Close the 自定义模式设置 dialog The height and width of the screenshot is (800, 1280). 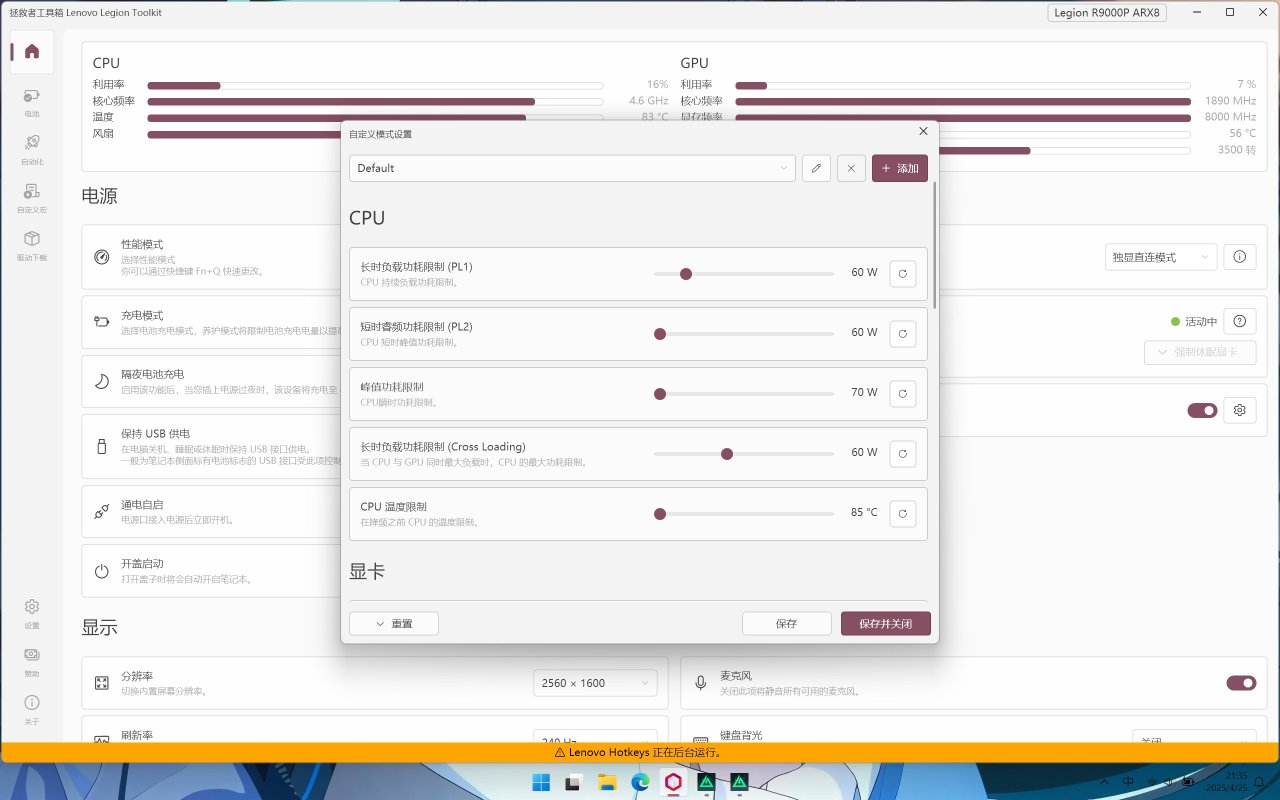point(923,132)
